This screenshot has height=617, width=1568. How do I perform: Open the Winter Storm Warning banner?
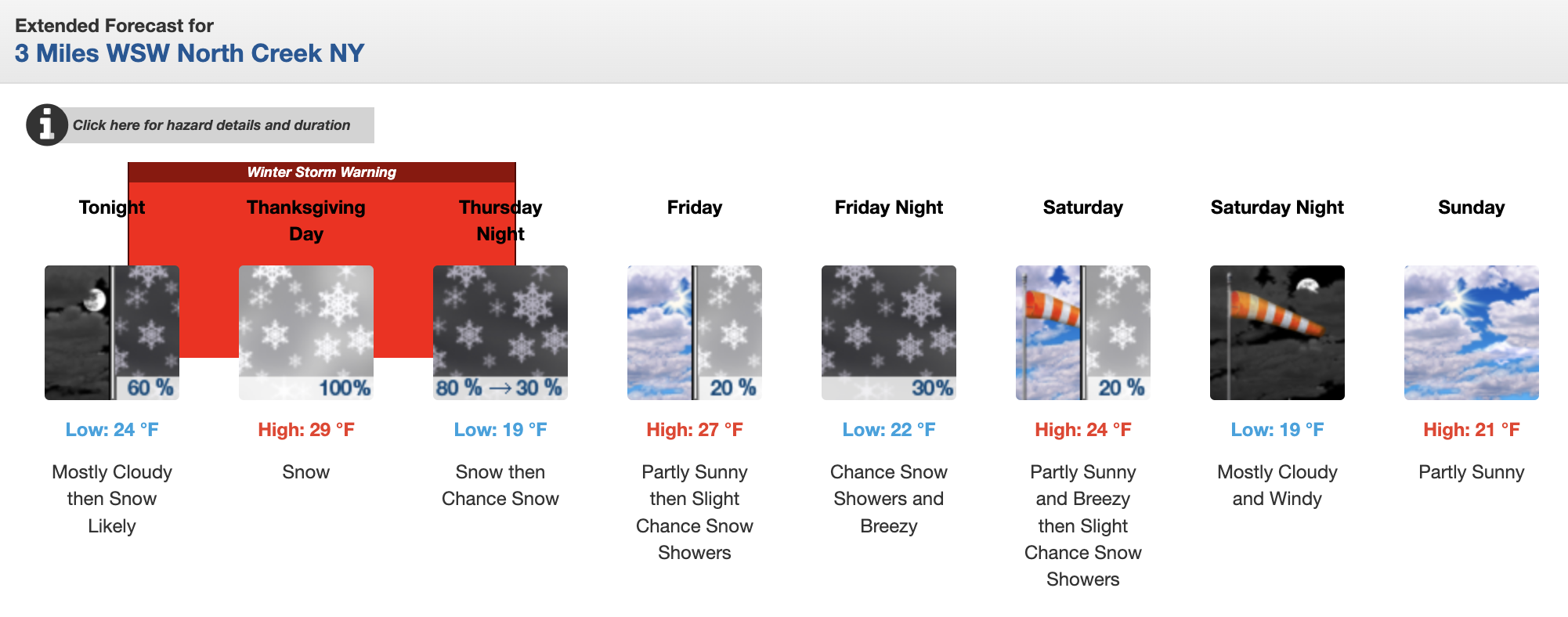(x=321, y=172)
